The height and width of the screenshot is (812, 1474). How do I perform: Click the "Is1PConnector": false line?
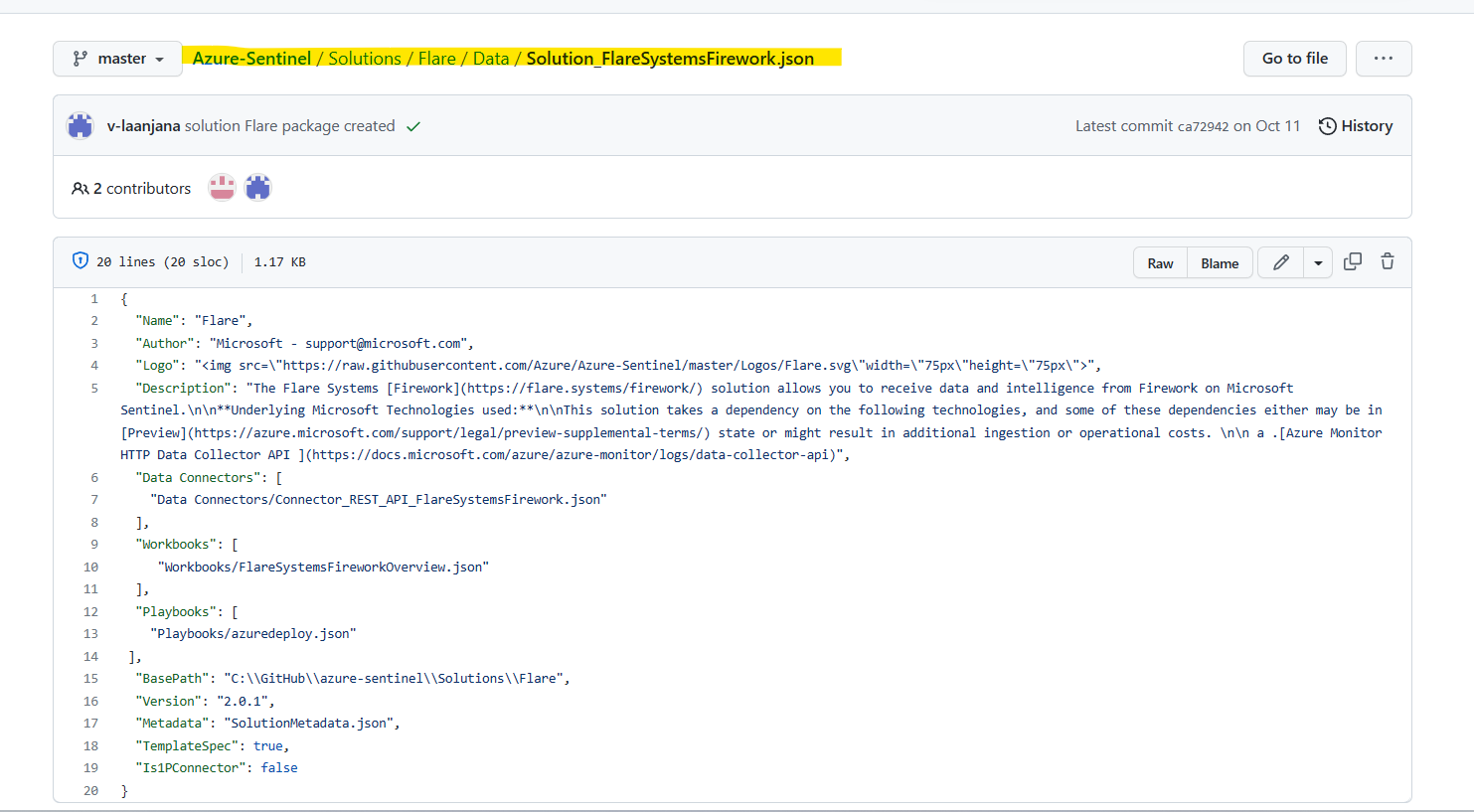click(217, 767)
